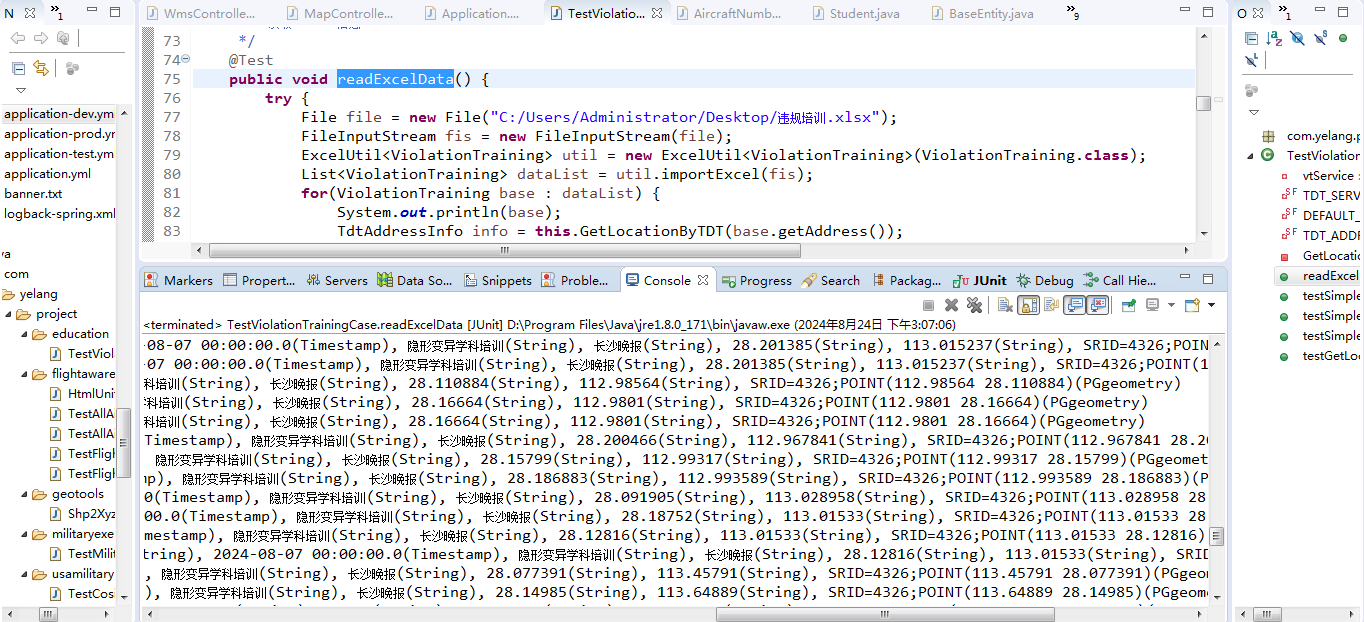Collapse All icon in Outline panel
Screen dimensions: 1364x622
click(1251, 38)
